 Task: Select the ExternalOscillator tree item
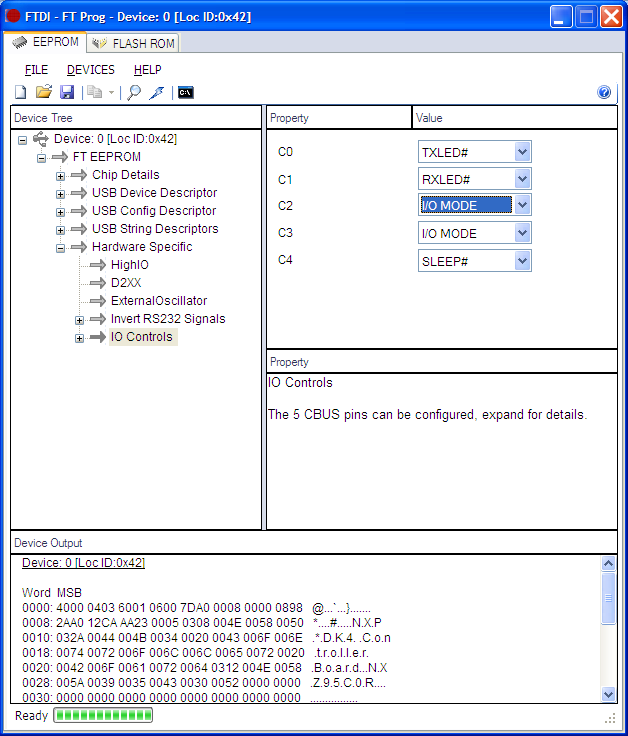(159, 300)
